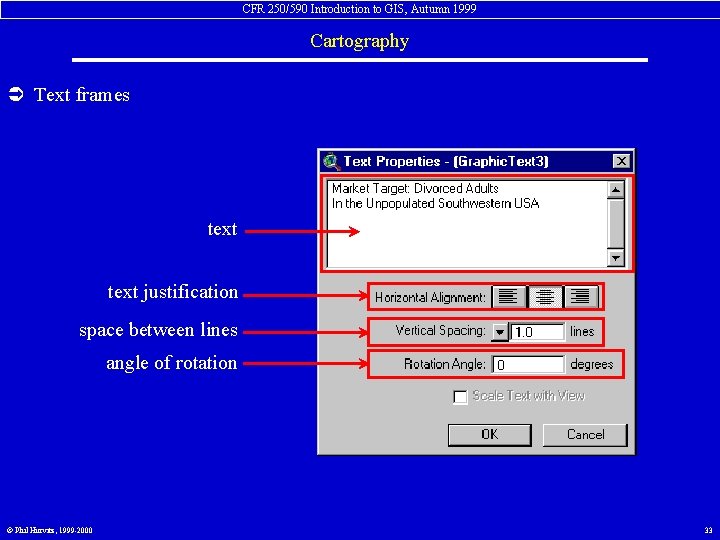Viewport: 720px width, 540px height.
Task: Open the Vertical Spacing dropdown arrow
Action: (500, 332)
